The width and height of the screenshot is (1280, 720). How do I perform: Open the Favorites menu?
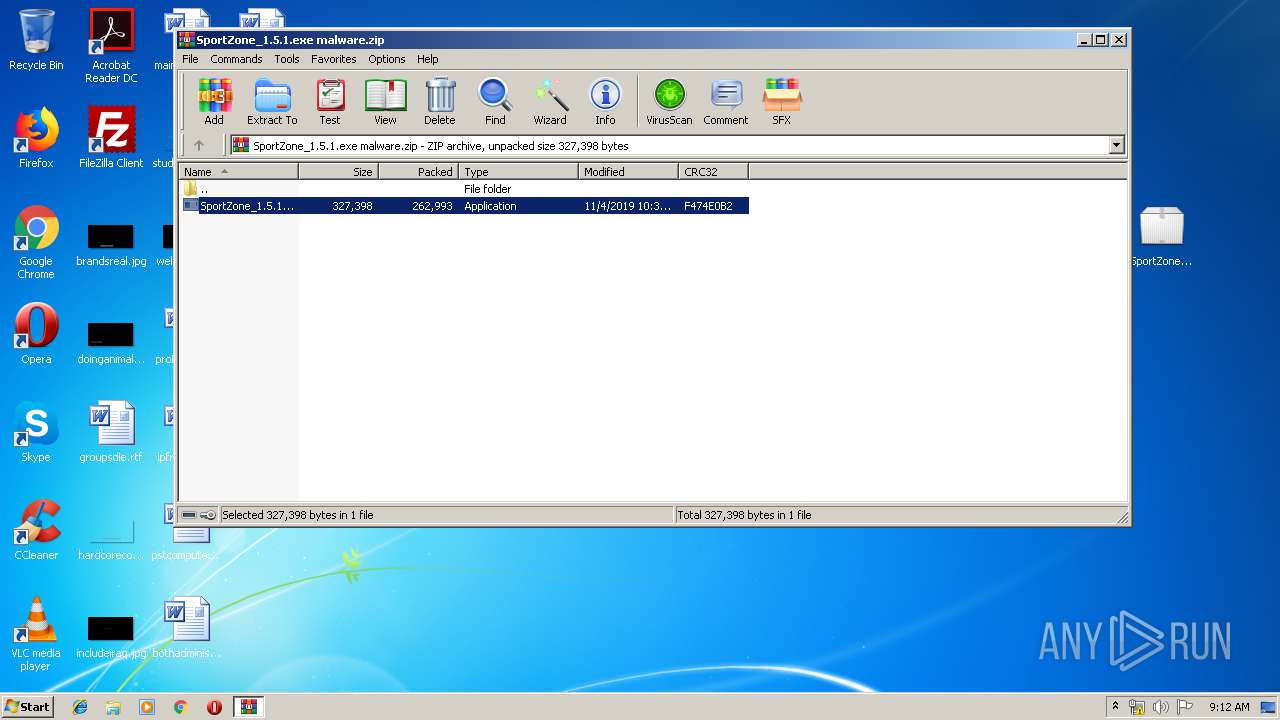coord(334,59)
